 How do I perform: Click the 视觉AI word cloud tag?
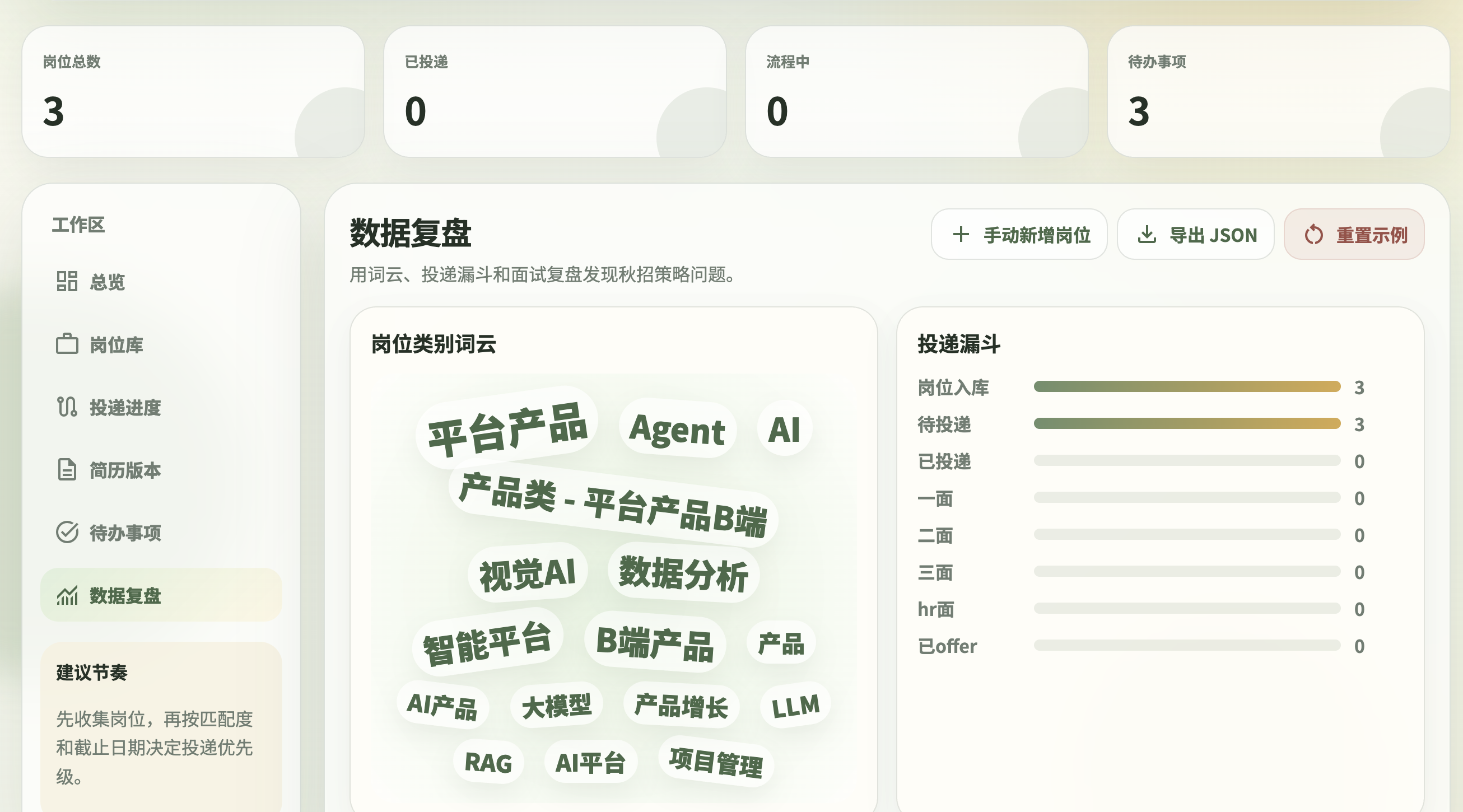tap(528, 573)
